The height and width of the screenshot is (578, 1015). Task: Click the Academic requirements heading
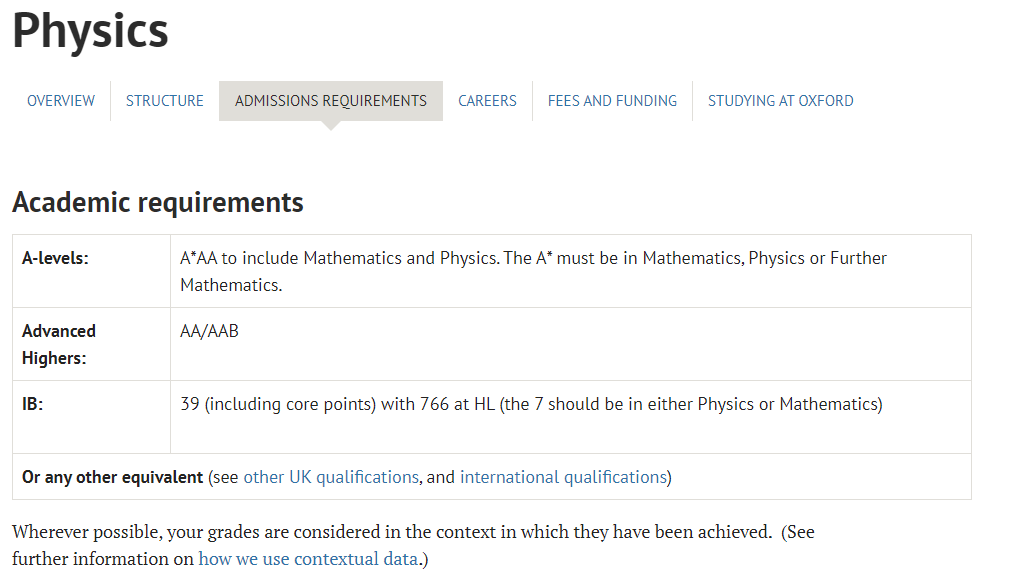(x=158, y=203)
